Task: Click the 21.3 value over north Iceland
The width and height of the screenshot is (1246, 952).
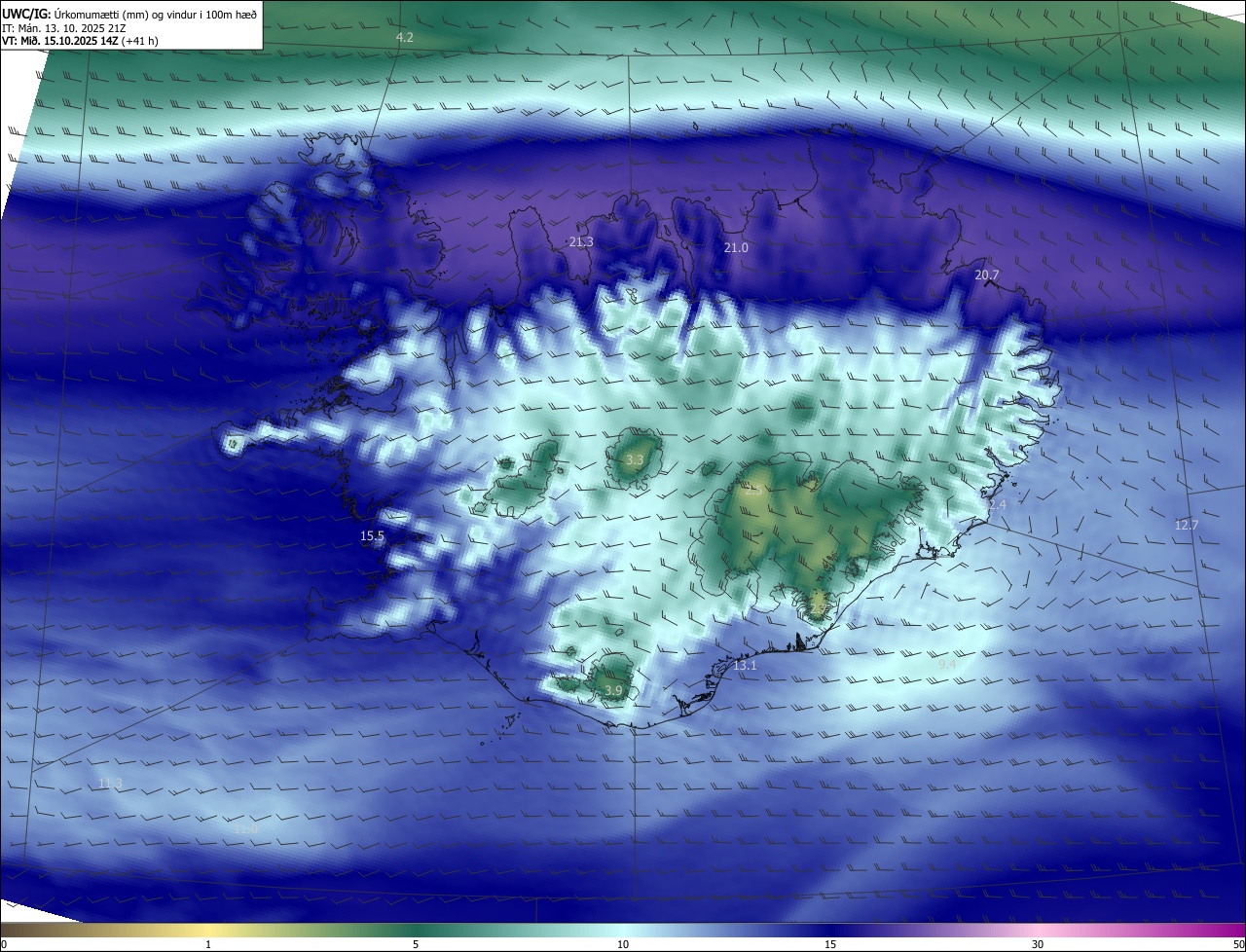Action: [x=581, y=241]
